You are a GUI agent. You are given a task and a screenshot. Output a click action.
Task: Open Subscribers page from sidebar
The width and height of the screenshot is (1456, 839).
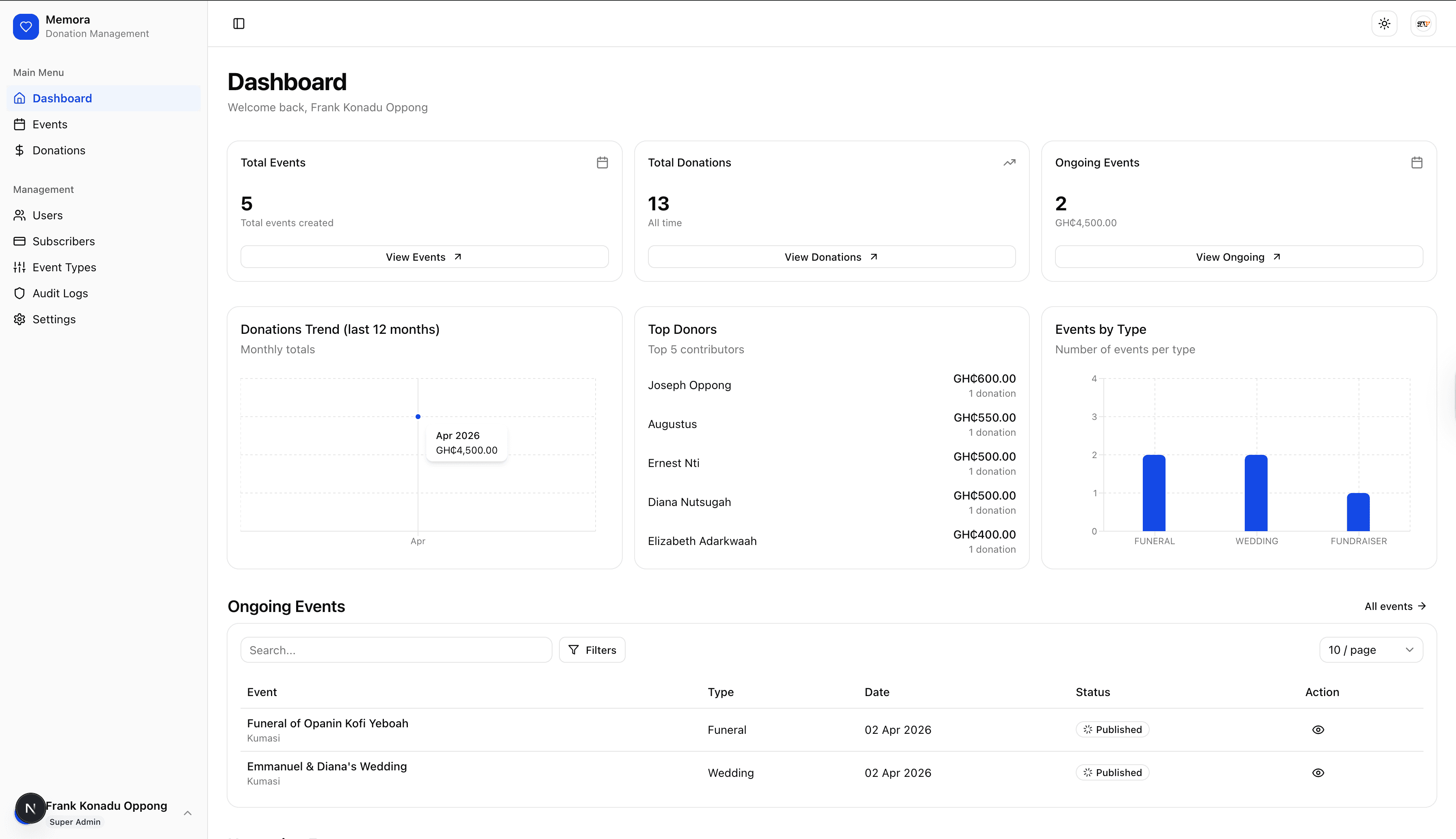click(x=63, y=242)
